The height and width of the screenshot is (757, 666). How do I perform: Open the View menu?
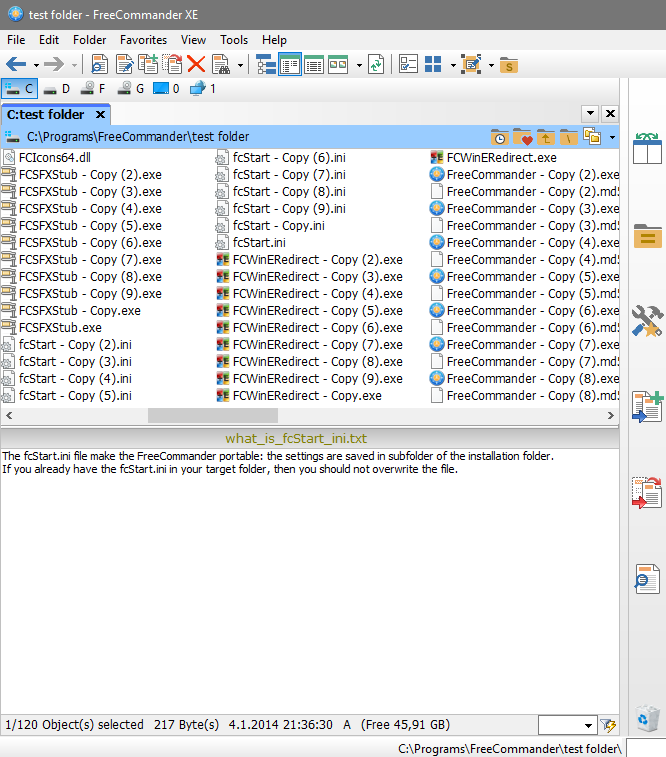pos(193,40)
